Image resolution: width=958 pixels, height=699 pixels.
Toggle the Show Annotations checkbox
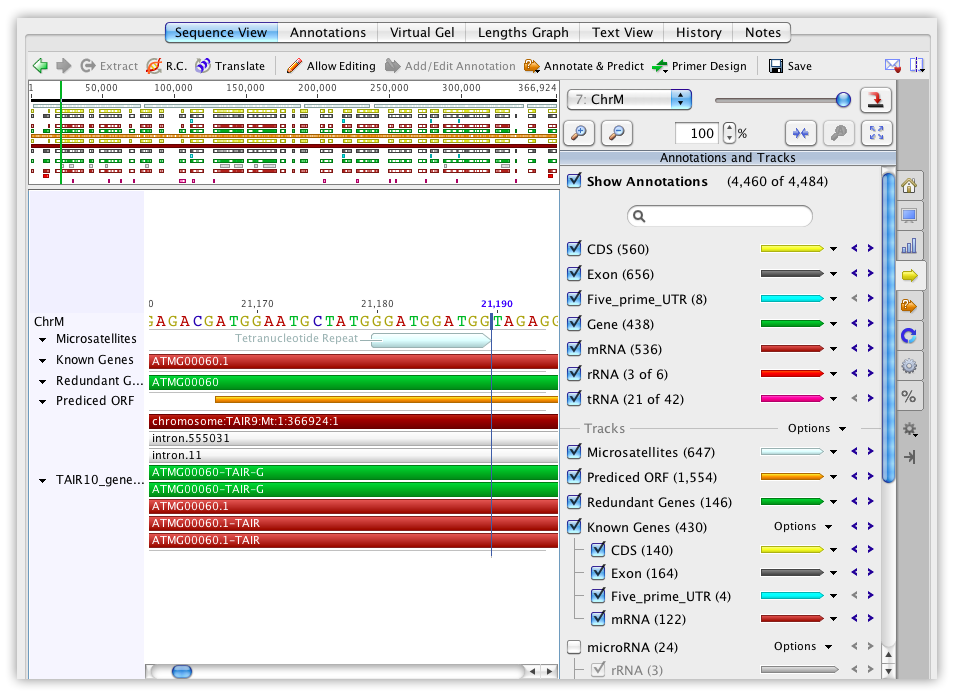[x=574, y=180]
